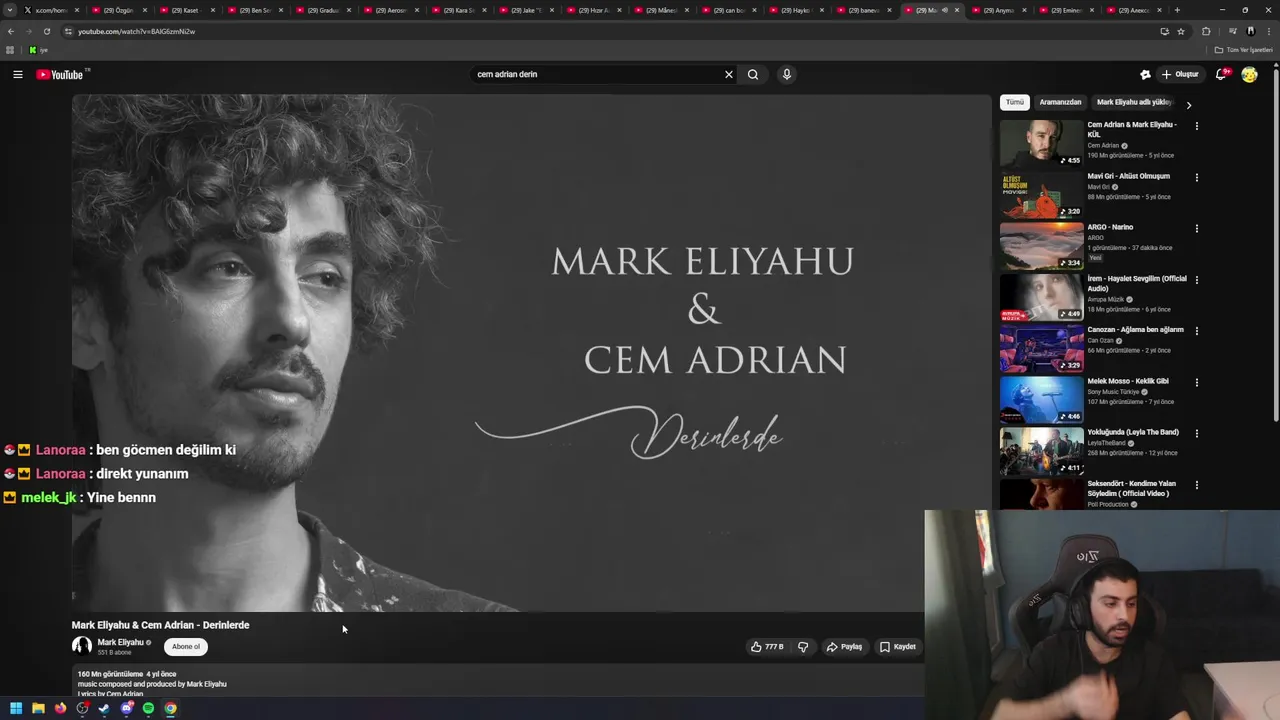The width and height of the screenshot is (1280, 720).
Task: Open Discord from the taskbar
Action: point(126,708)
